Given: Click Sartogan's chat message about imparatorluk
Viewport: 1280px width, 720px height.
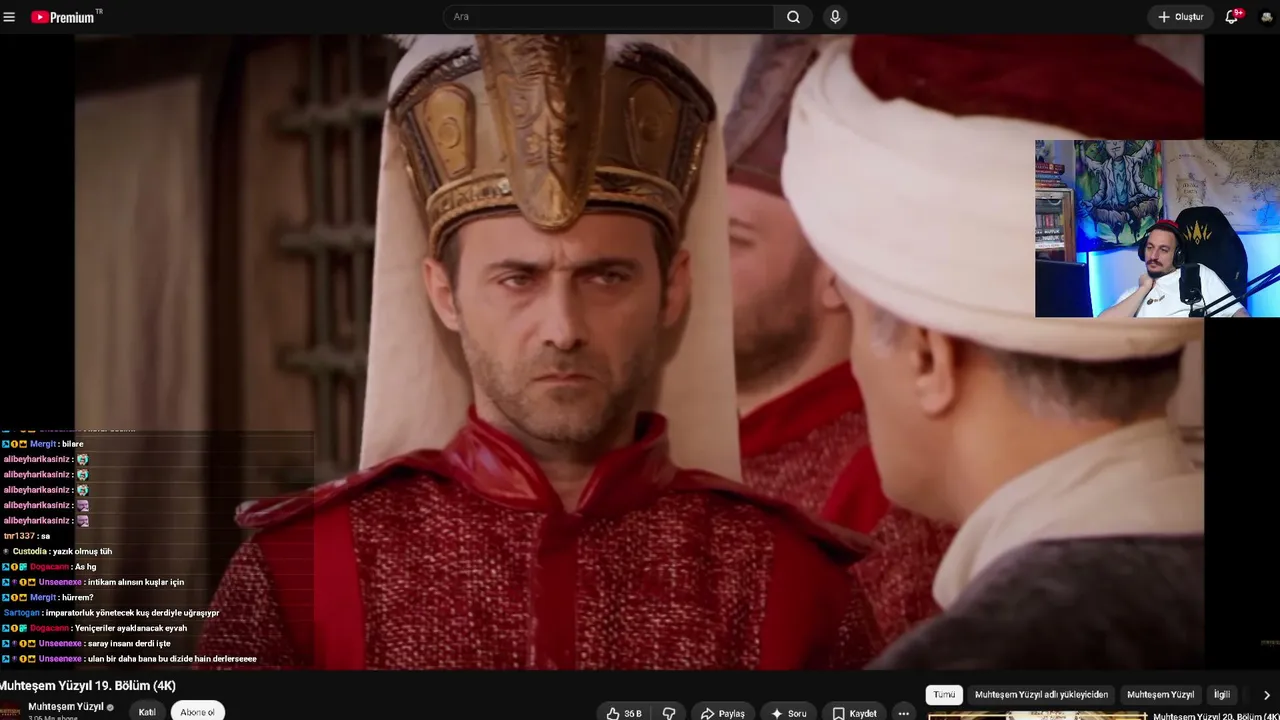Looking at the screenshot, I should click(x=132, y=613).
